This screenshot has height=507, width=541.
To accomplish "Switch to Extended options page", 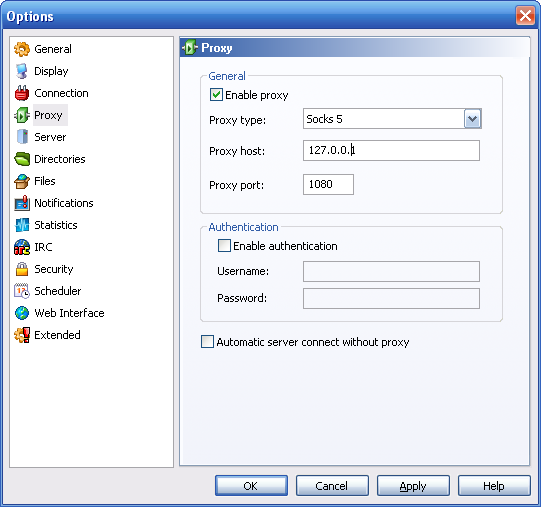I will (57, 335).
